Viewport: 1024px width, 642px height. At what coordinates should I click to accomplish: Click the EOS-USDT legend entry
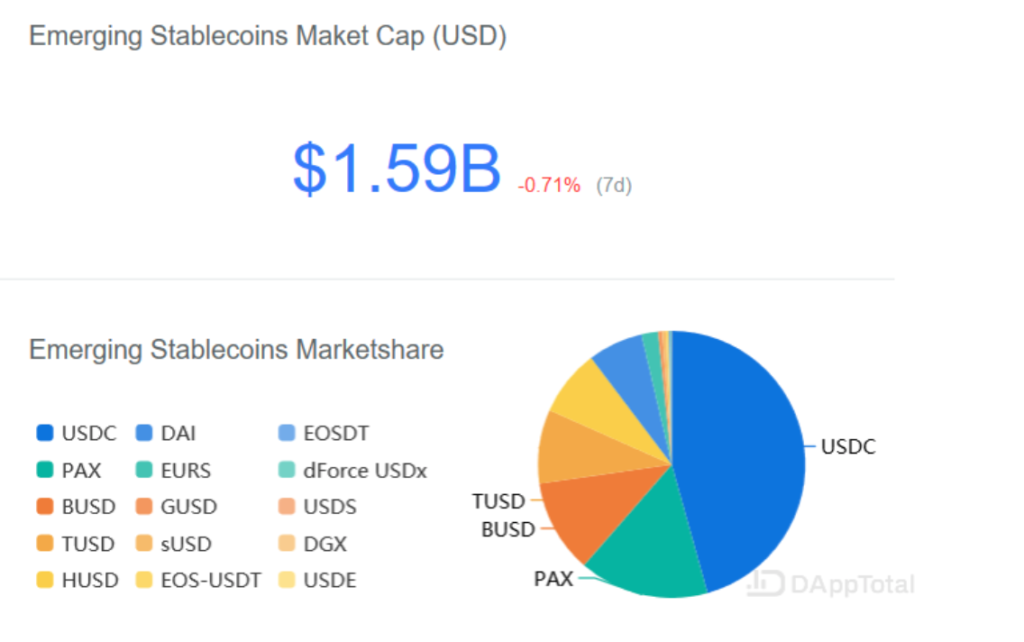(198, 580)
